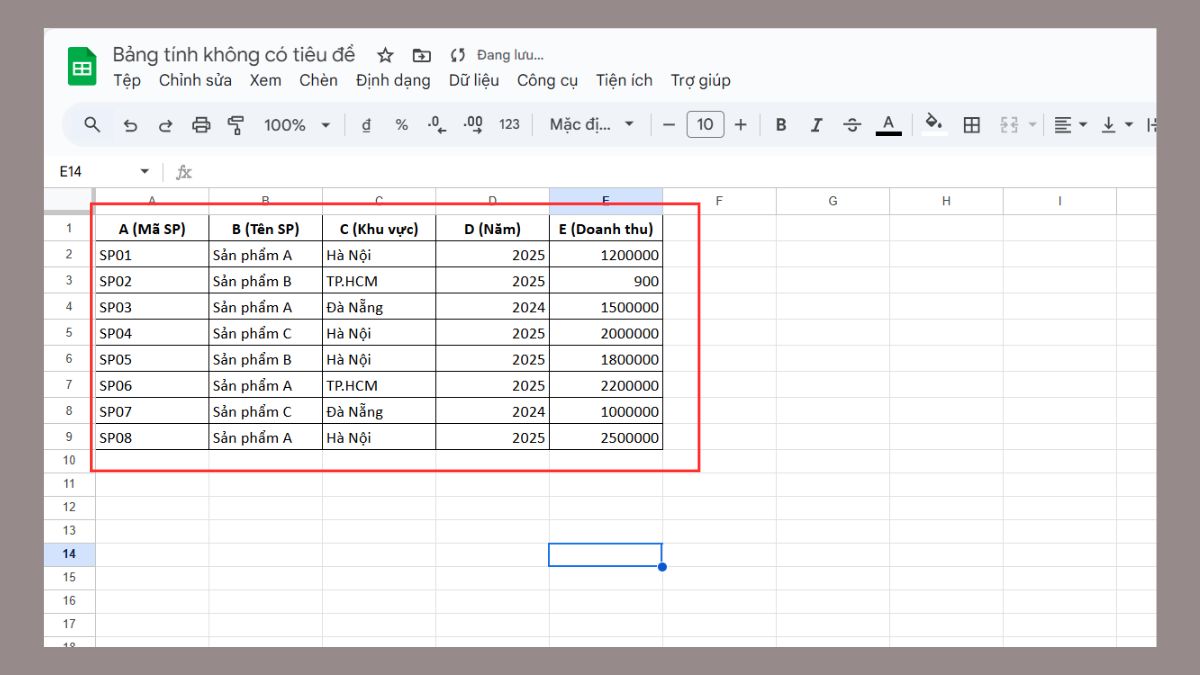
Task: Open the borders tool icon
Action: (971, 125)
